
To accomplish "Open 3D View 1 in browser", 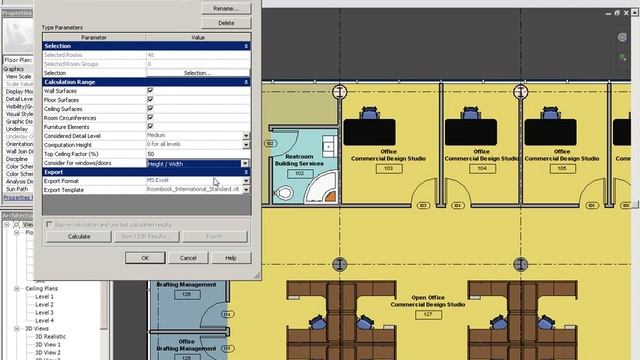I will point(47,344).
